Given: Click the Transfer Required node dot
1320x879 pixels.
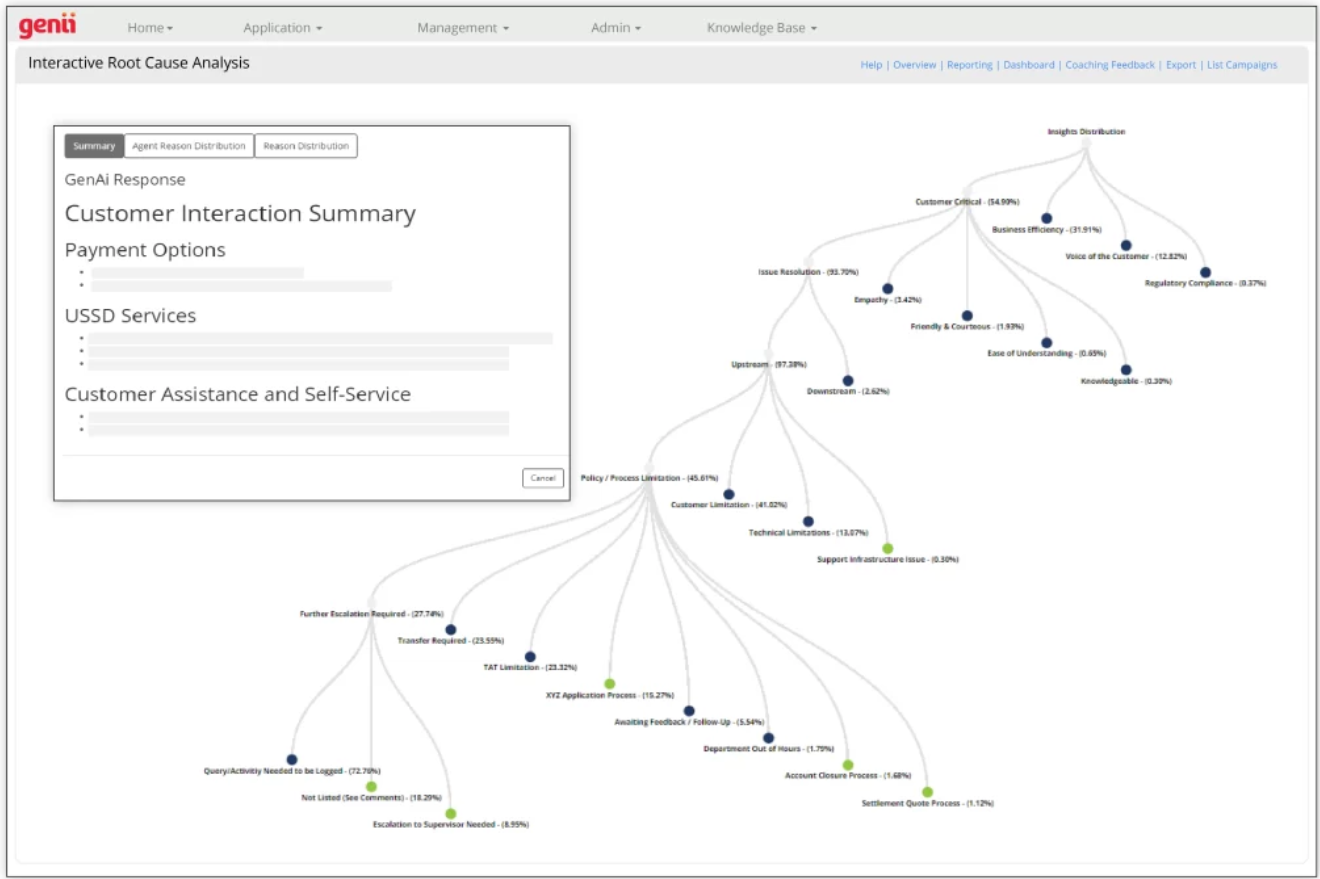Looking at the screenshot, I should point(451,630).
